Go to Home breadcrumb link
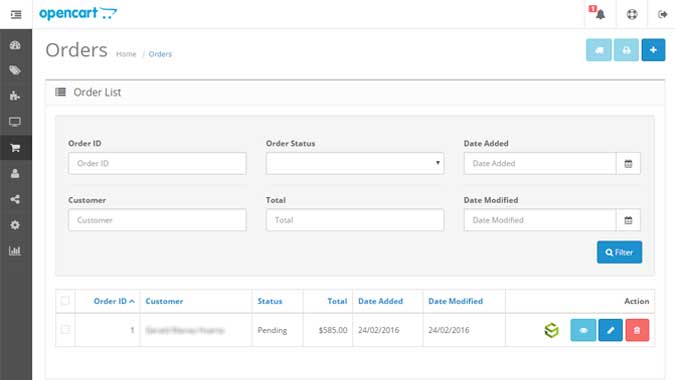 pyautogui.click(x=126, y=54)
